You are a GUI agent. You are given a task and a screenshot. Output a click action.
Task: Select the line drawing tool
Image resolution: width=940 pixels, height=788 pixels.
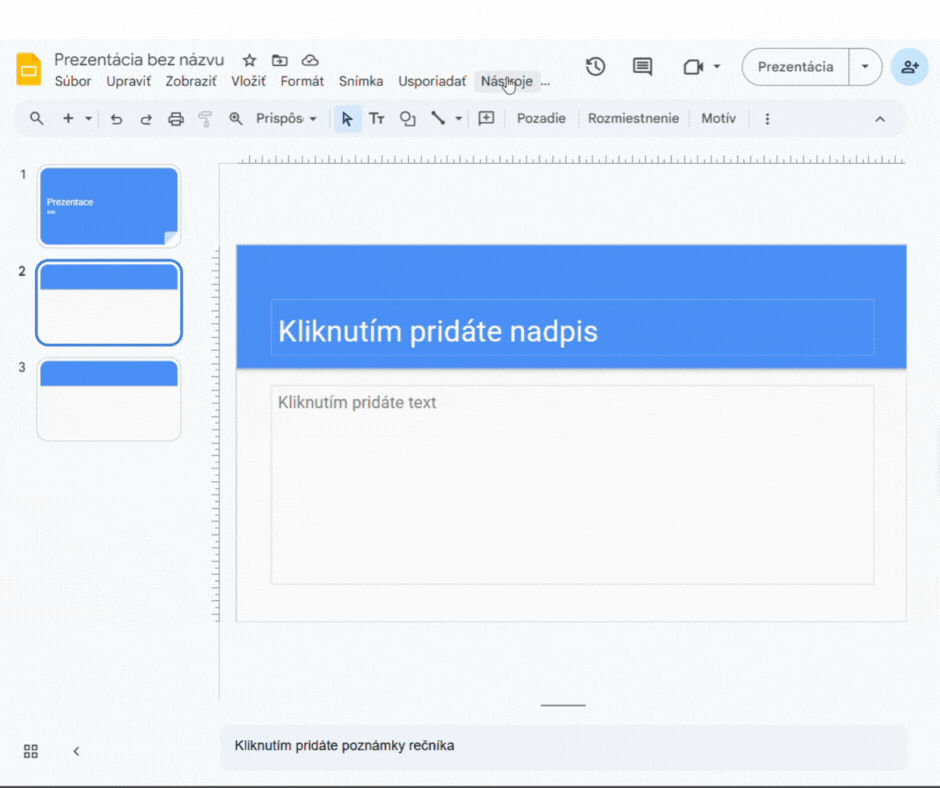tap(438, 119)
